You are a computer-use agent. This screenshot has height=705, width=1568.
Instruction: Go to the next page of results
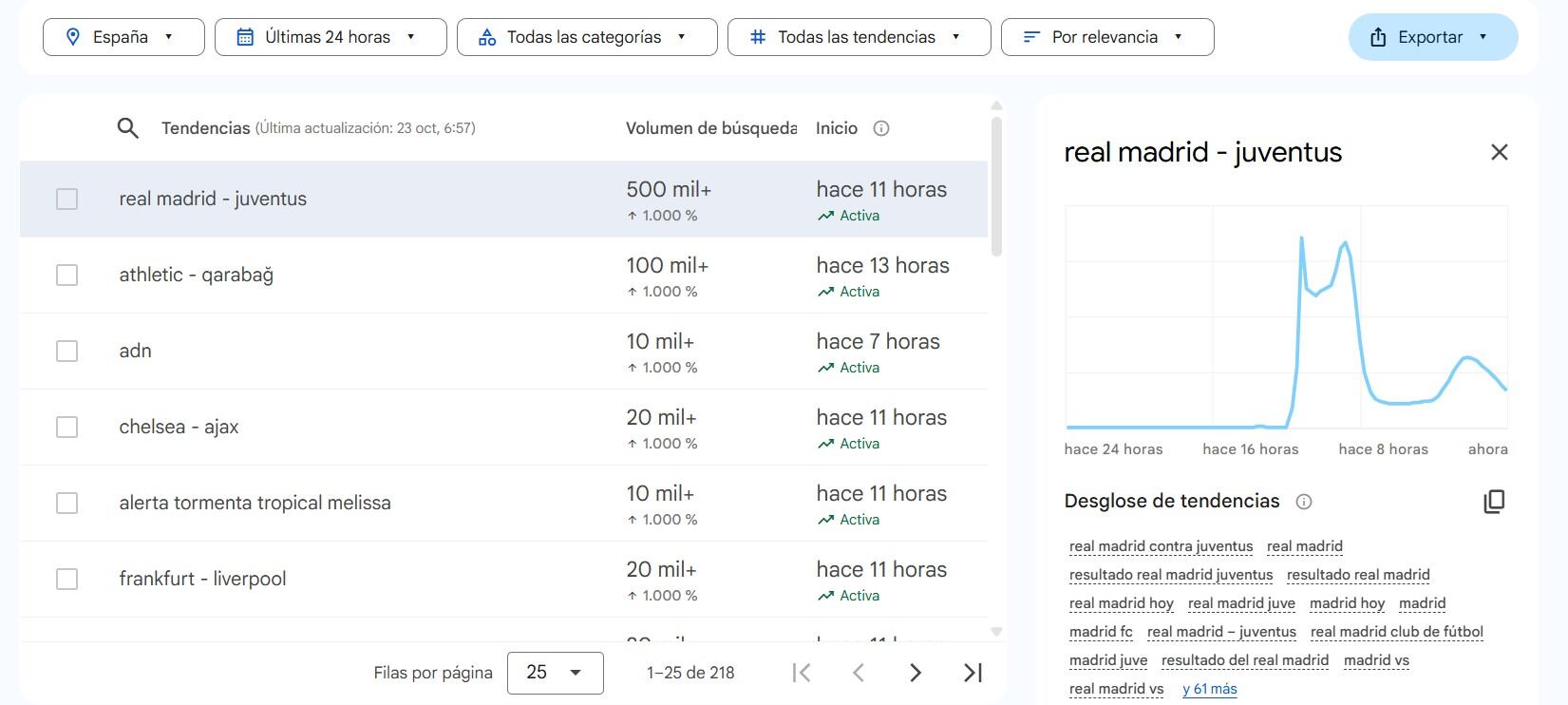[916, 673]
